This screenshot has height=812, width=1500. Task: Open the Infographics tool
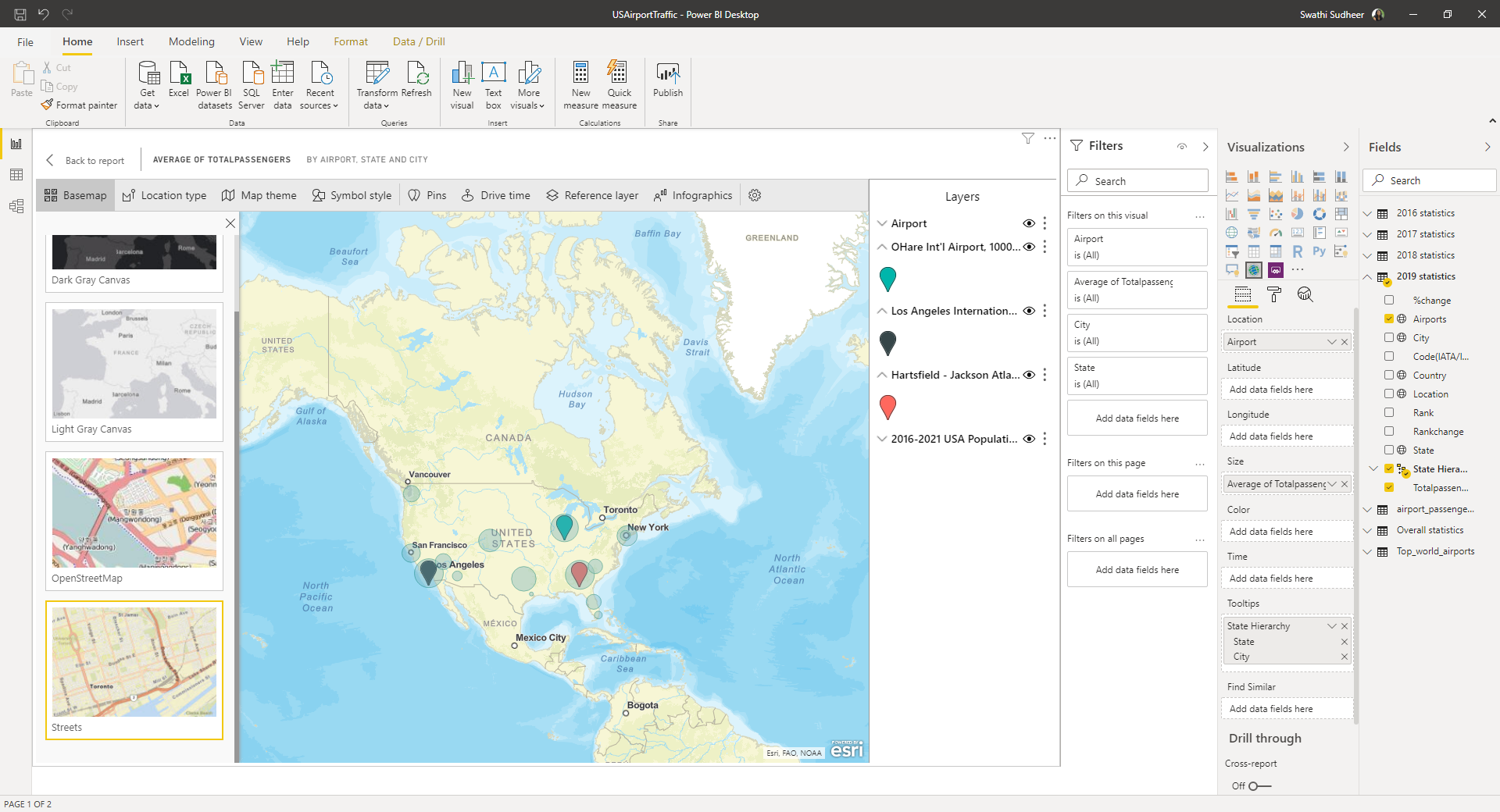(693, 195)
